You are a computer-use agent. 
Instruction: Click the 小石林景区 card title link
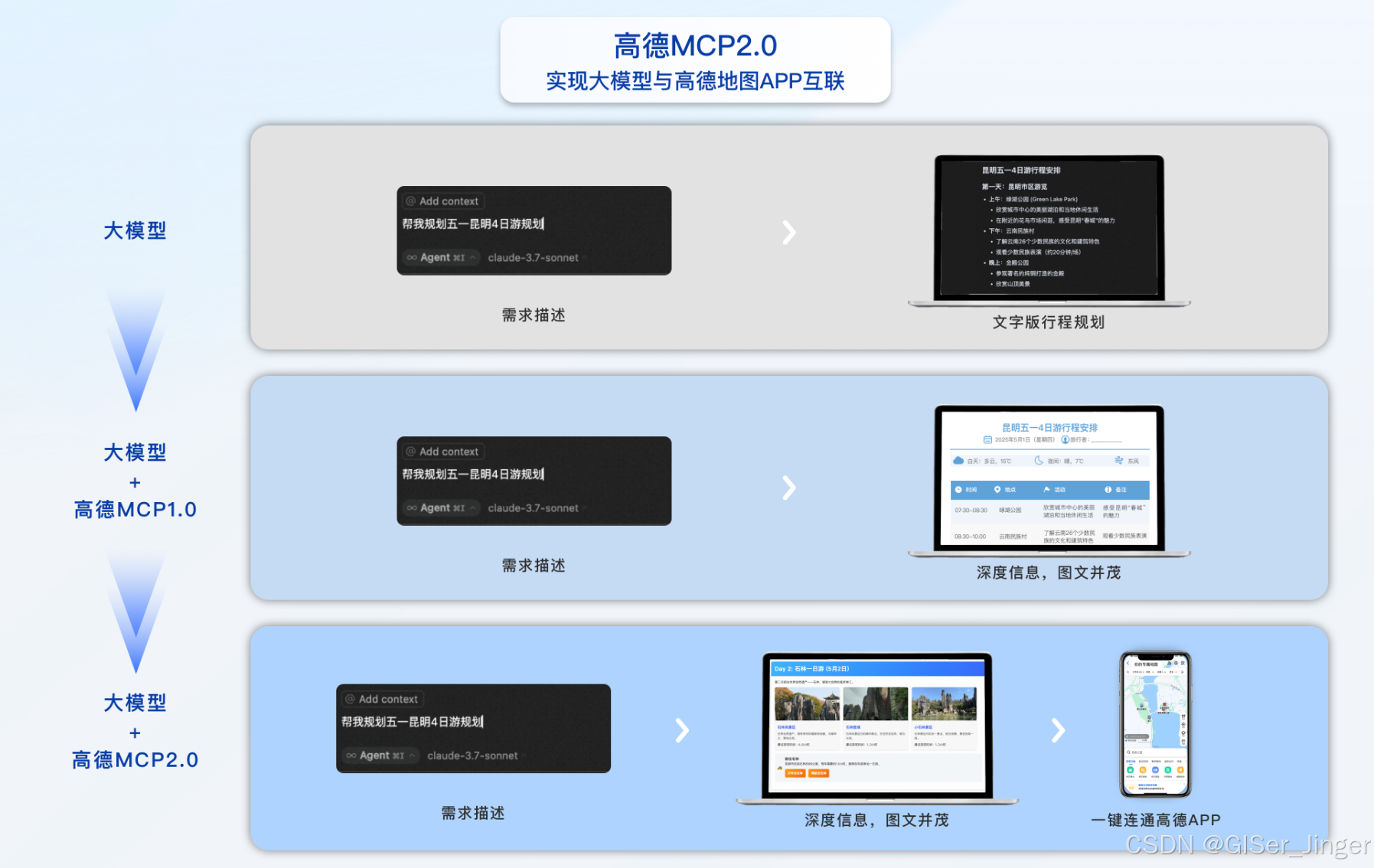tap(924, 727)
